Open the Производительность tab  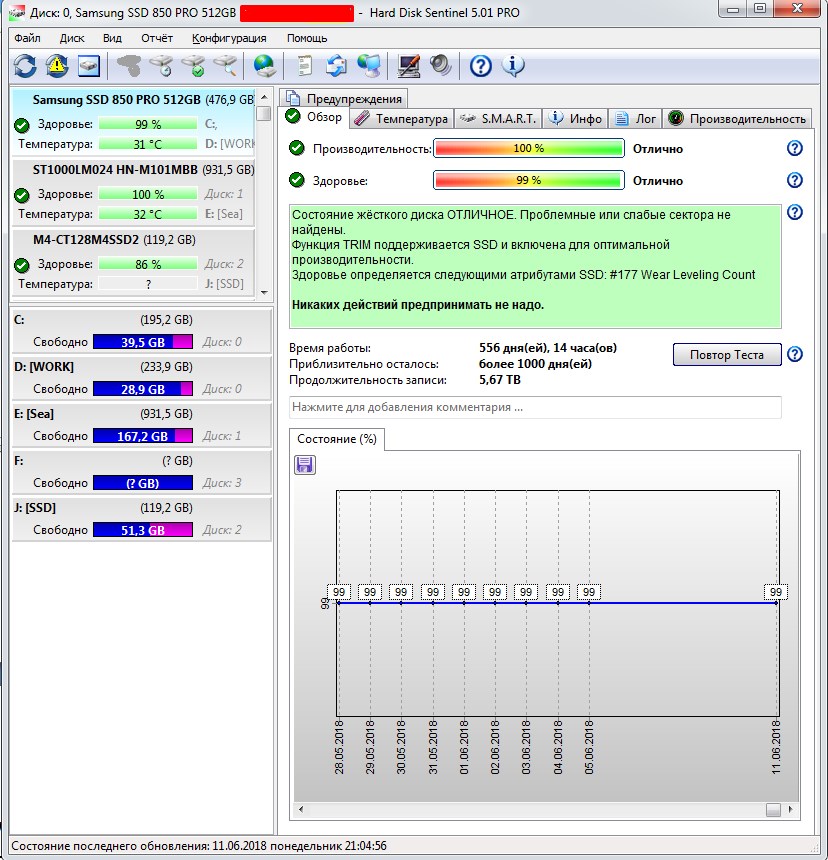(x=737, y=119)
